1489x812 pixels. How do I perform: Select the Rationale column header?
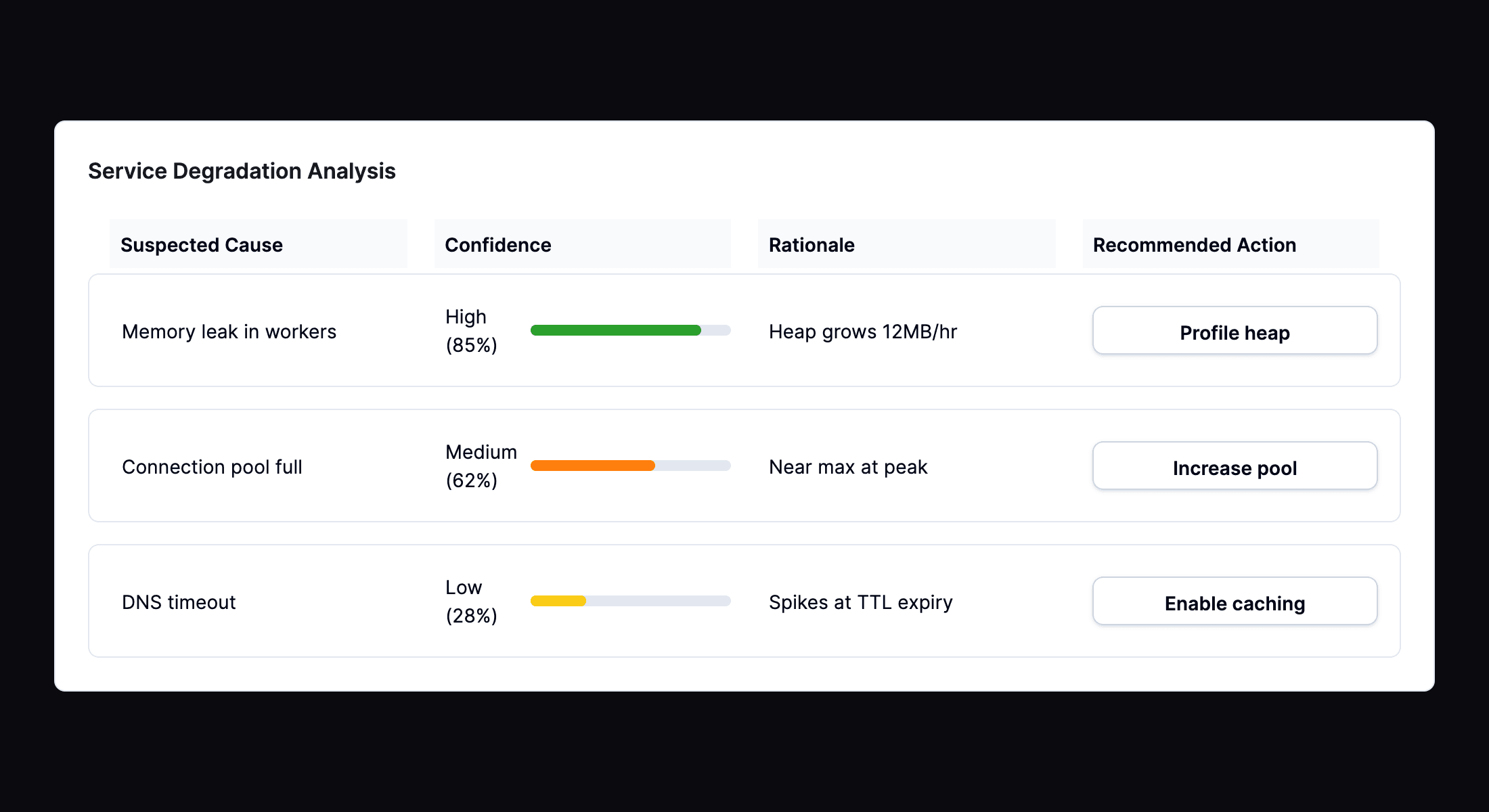click(x=811, y=245)
